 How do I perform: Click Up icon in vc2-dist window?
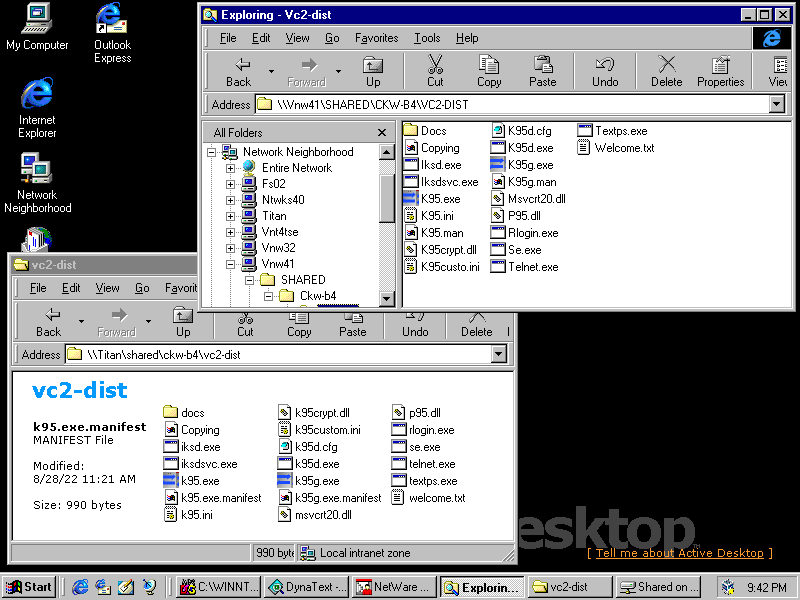[183, 322]
